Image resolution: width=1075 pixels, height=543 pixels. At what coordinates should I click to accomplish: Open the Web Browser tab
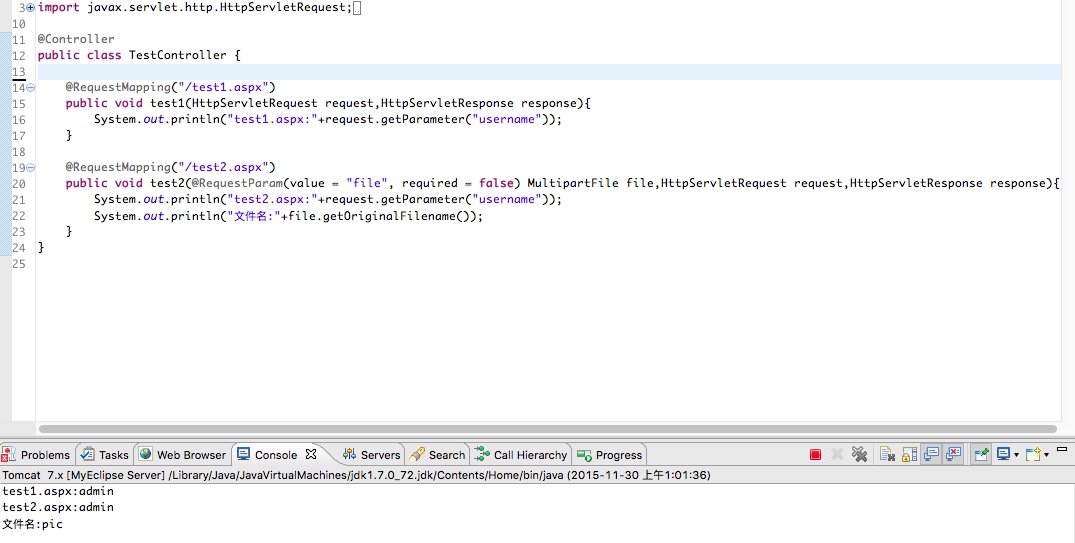tap(182, 455)
